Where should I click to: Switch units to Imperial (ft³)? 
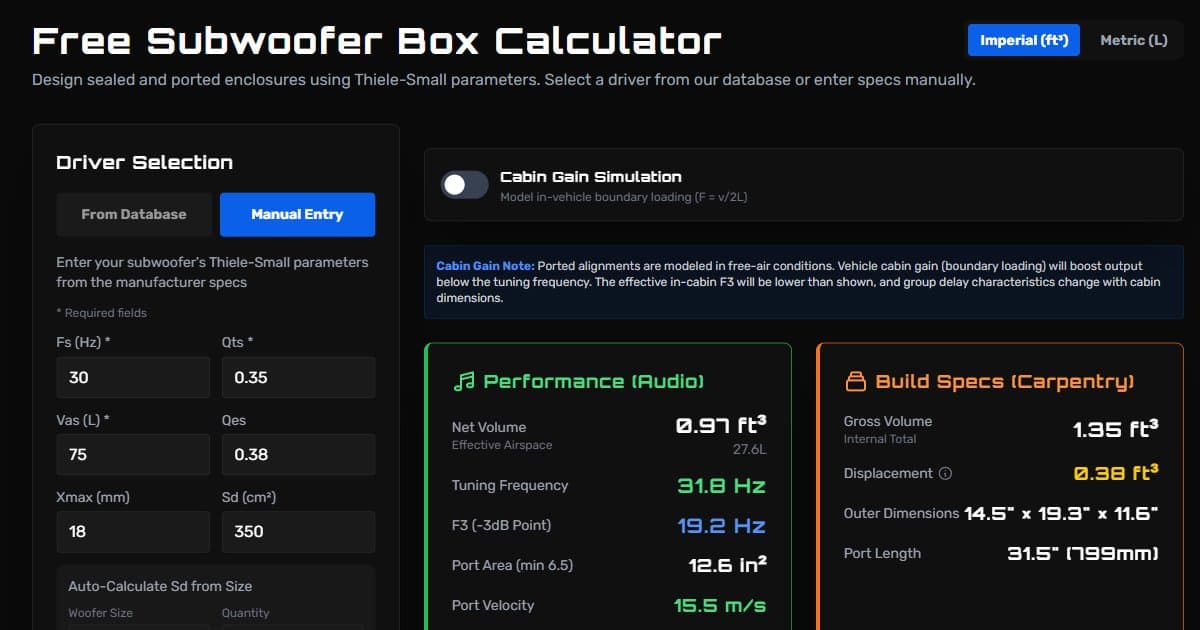pyautogui.click(x=1024, y=40)
